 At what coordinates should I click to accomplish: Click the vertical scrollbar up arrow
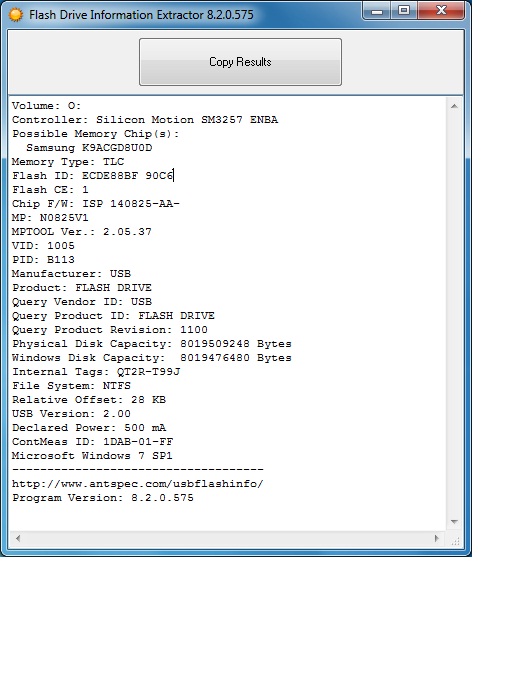[x=454, y=106]
